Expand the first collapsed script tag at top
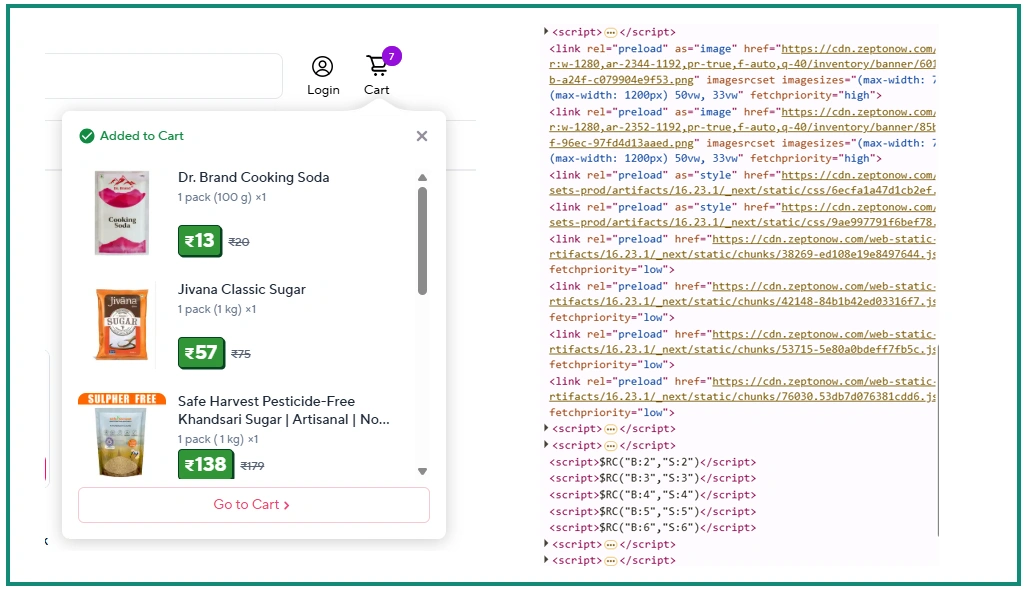Image resolution: width=1026 pixels, height=589 pixels. click(x=546, y=31)
